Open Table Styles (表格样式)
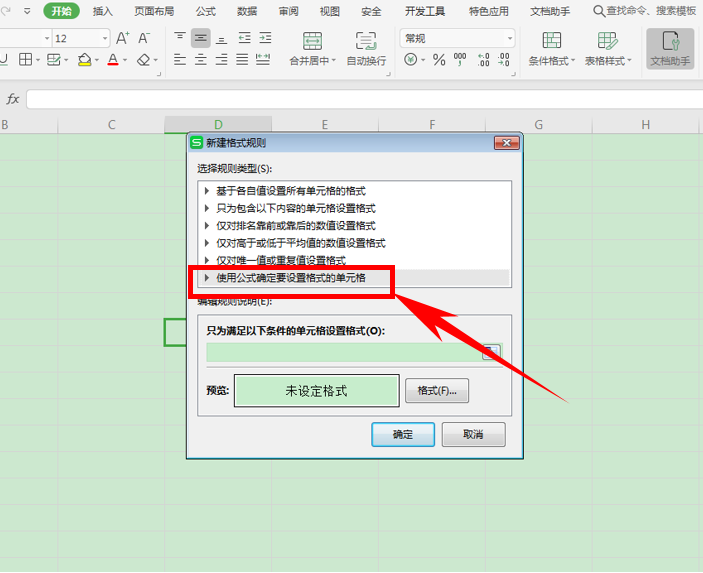Viewport: 703px width, 573px height. pyautogui.click(x=608, y=49)
